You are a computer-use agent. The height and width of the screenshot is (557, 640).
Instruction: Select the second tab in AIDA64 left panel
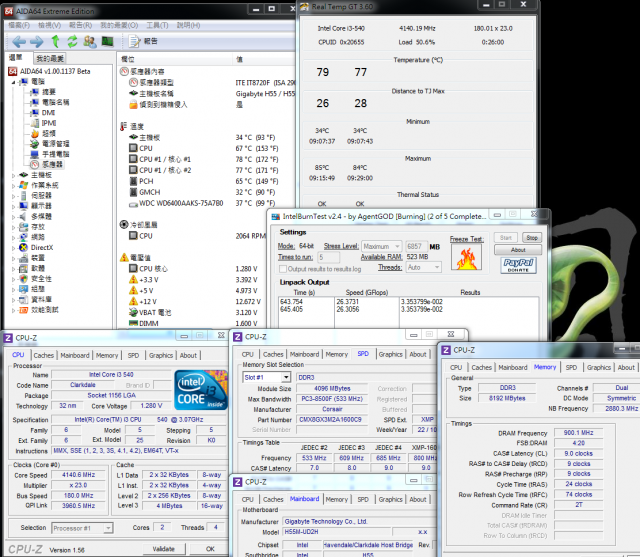(49, 58)
